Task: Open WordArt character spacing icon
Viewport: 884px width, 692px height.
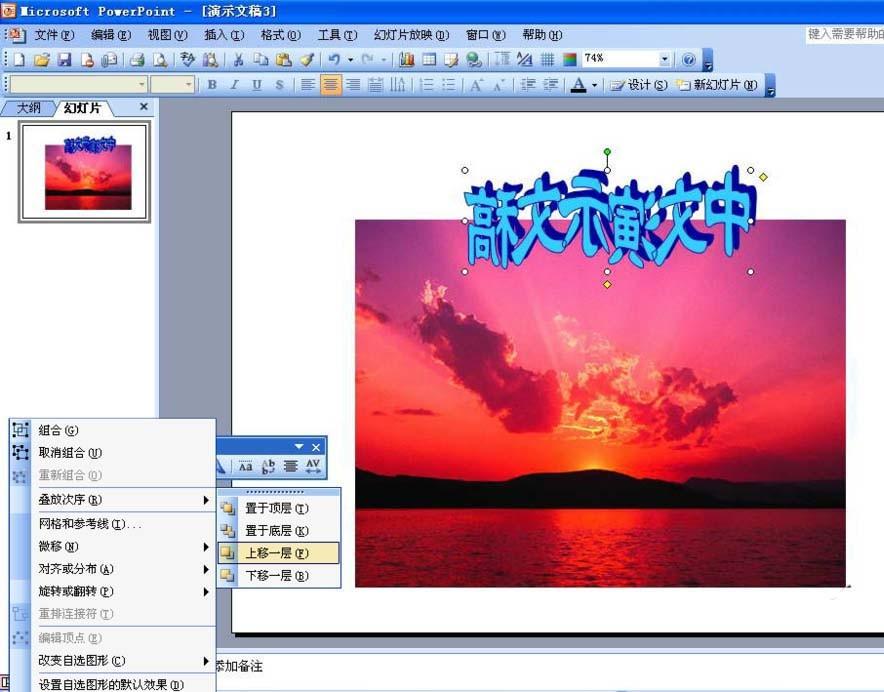Action: pyautogui.click(x=313, y=466)
